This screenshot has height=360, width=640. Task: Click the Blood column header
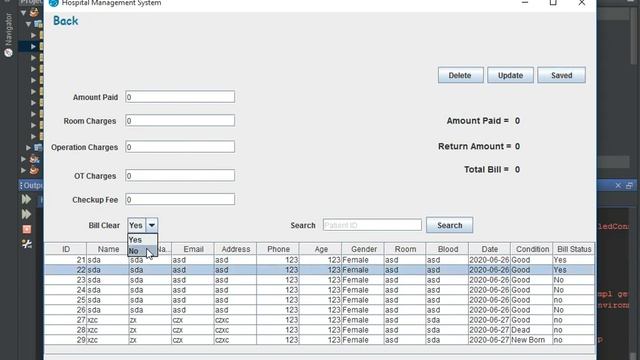(x=447, y=249)
